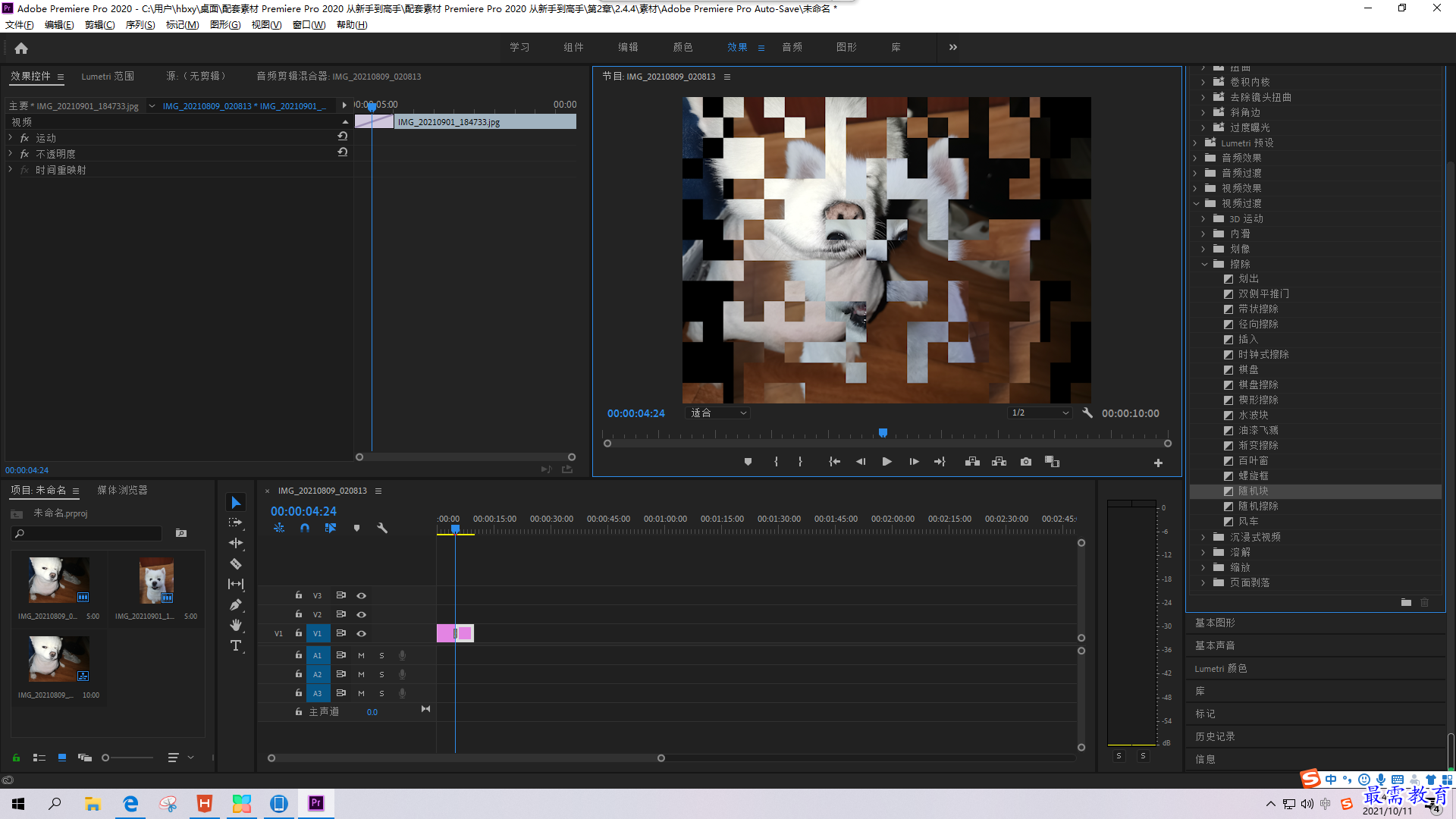Open timeline display settings wrench
The image size is (1456, 819).
tap(382, 528)
